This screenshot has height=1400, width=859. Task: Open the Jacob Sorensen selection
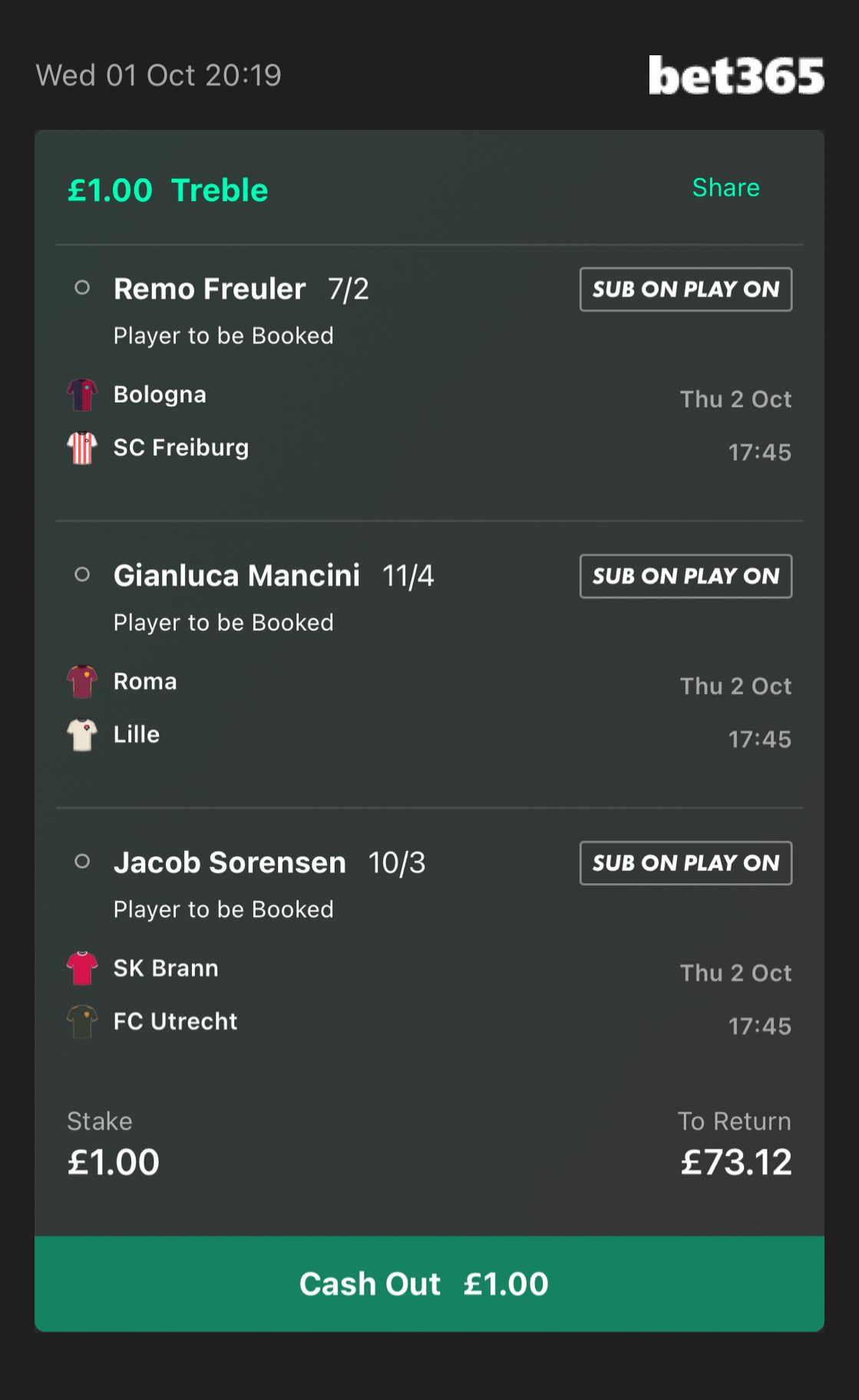click(x=230, y=863)
